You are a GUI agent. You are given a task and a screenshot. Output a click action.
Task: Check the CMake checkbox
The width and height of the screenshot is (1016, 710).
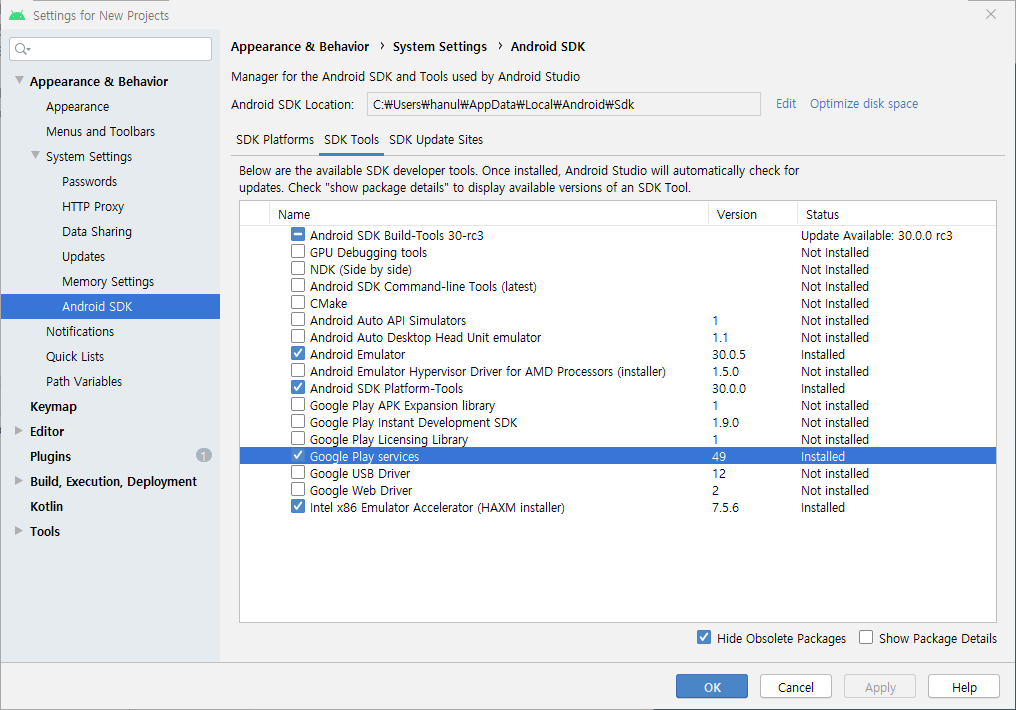coord(297,303)
